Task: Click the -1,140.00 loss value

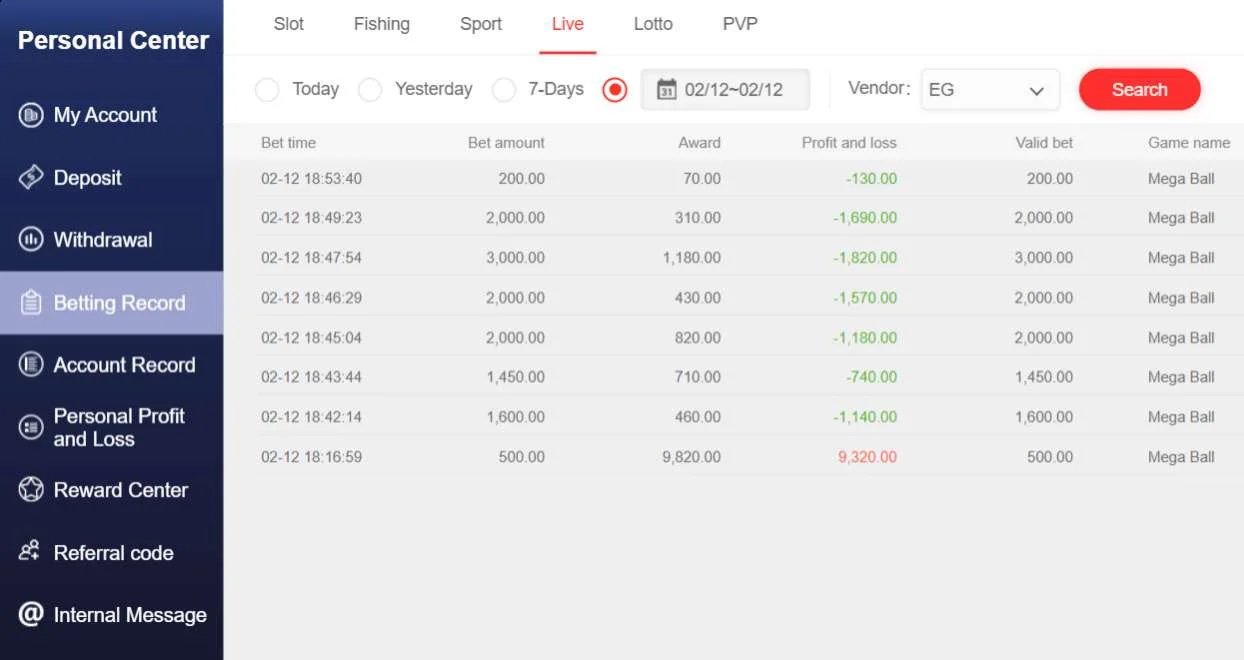Action: (x=865, y=417)
